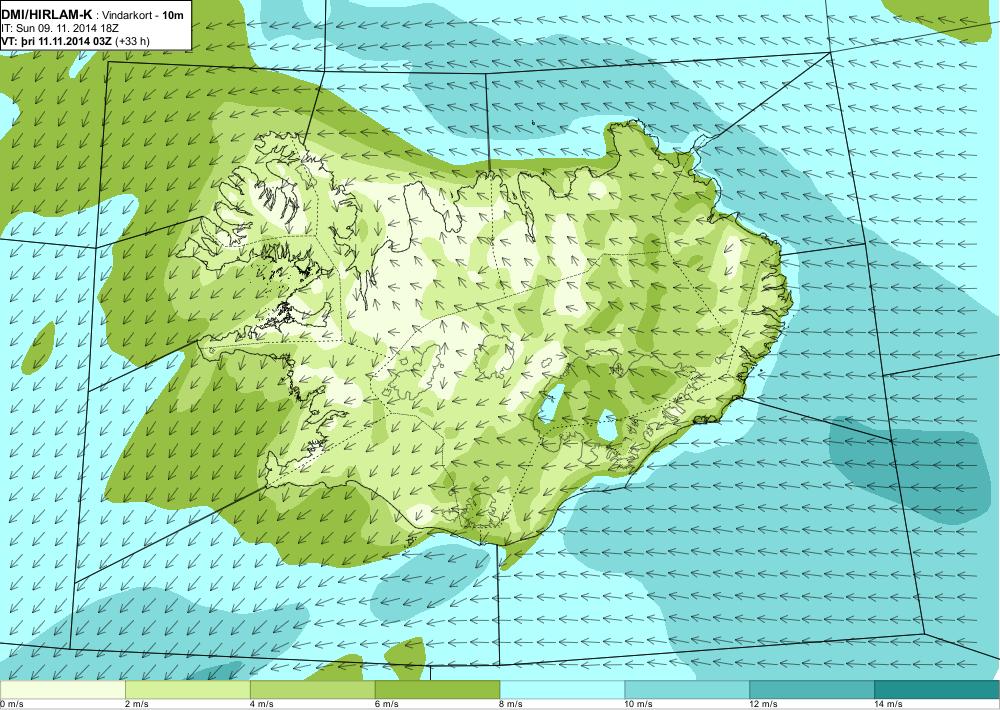Click the legend swatch between 10 and 12 m/s
The image size is (1000, 710).
coord(688,690)
